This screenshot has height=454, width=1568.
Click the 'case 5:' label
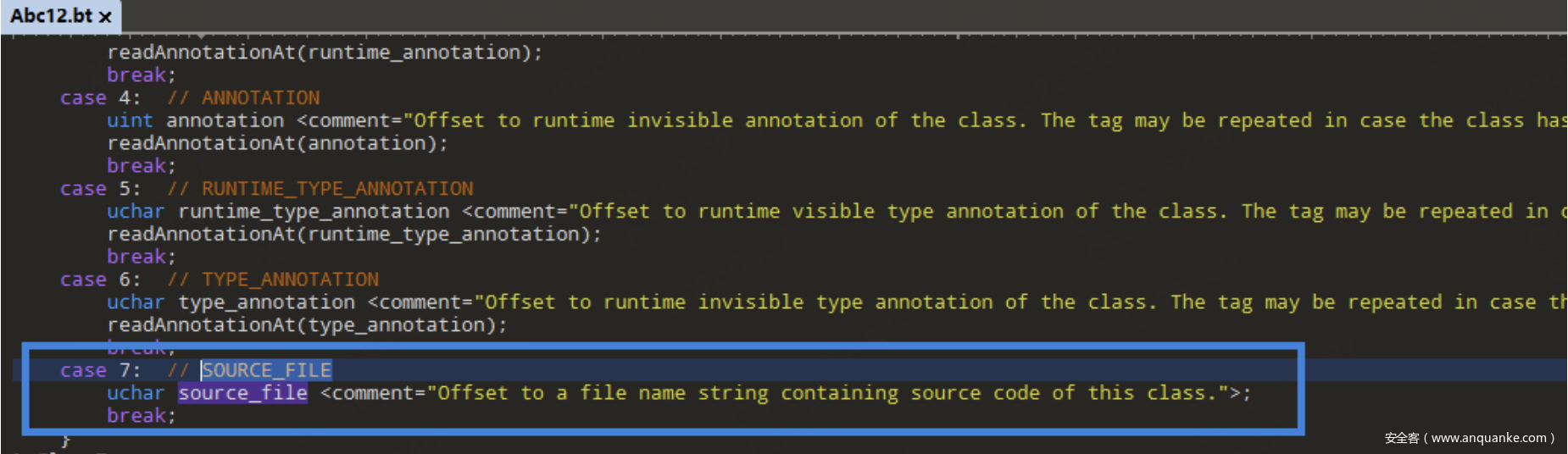click(x=100, y=189)
